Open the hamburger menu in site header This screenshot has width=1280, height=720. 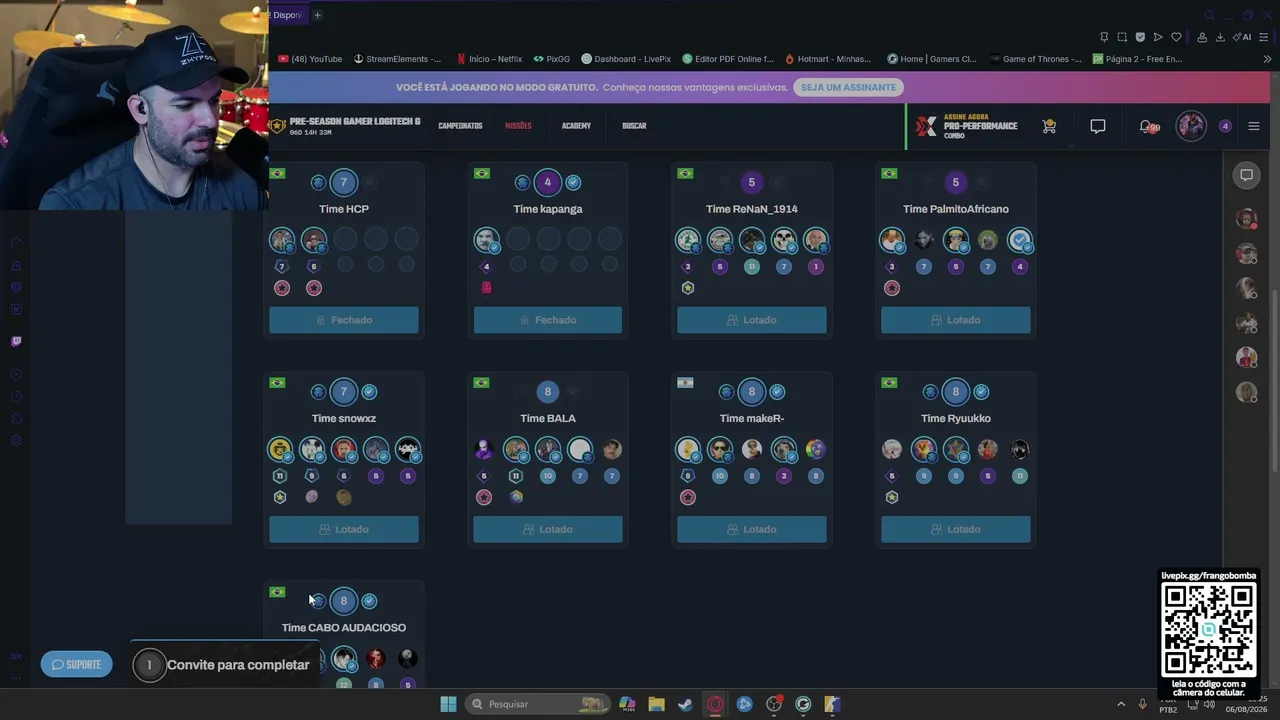(x=1254, y=126)
